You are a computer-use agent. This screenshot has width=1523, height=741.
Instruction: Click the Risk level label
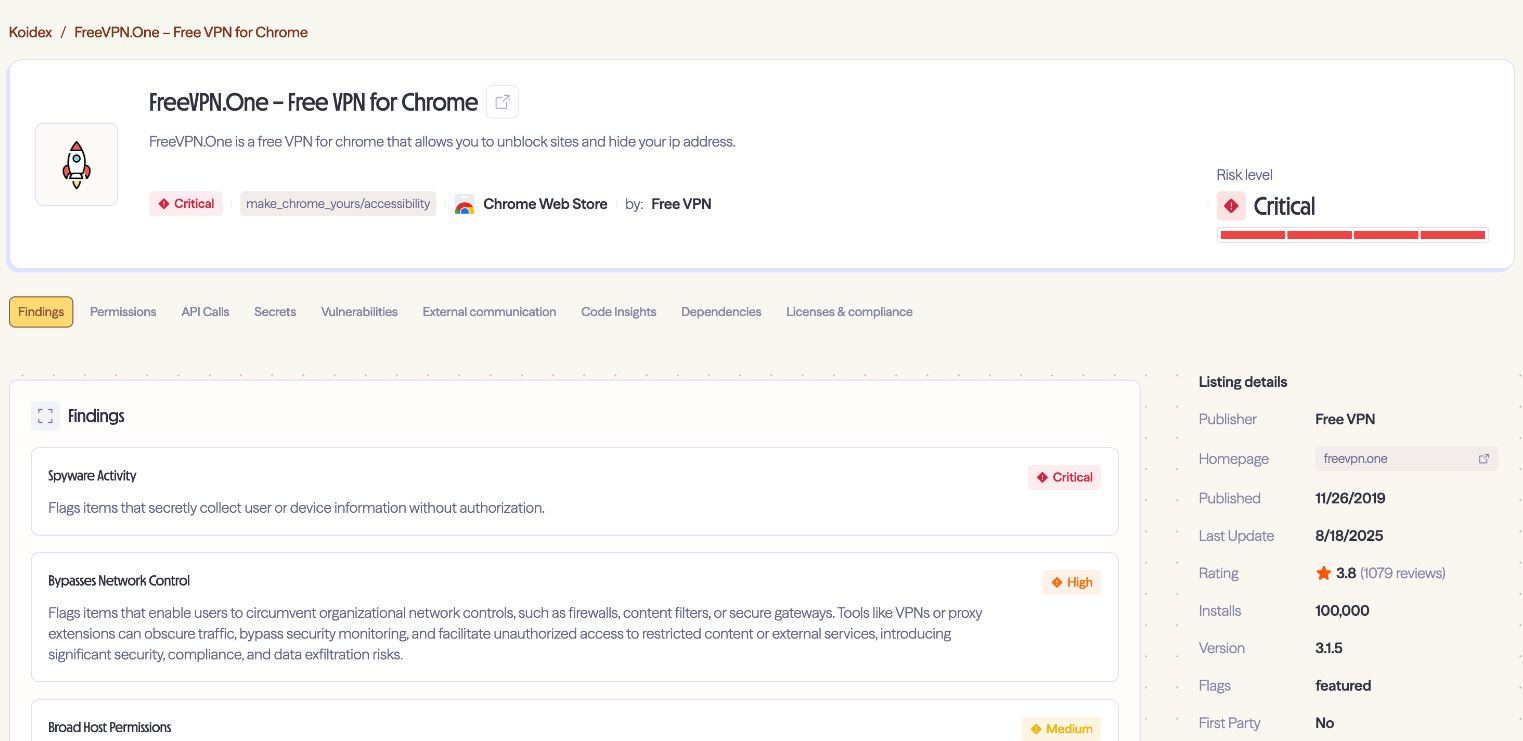pos(1244,175)
